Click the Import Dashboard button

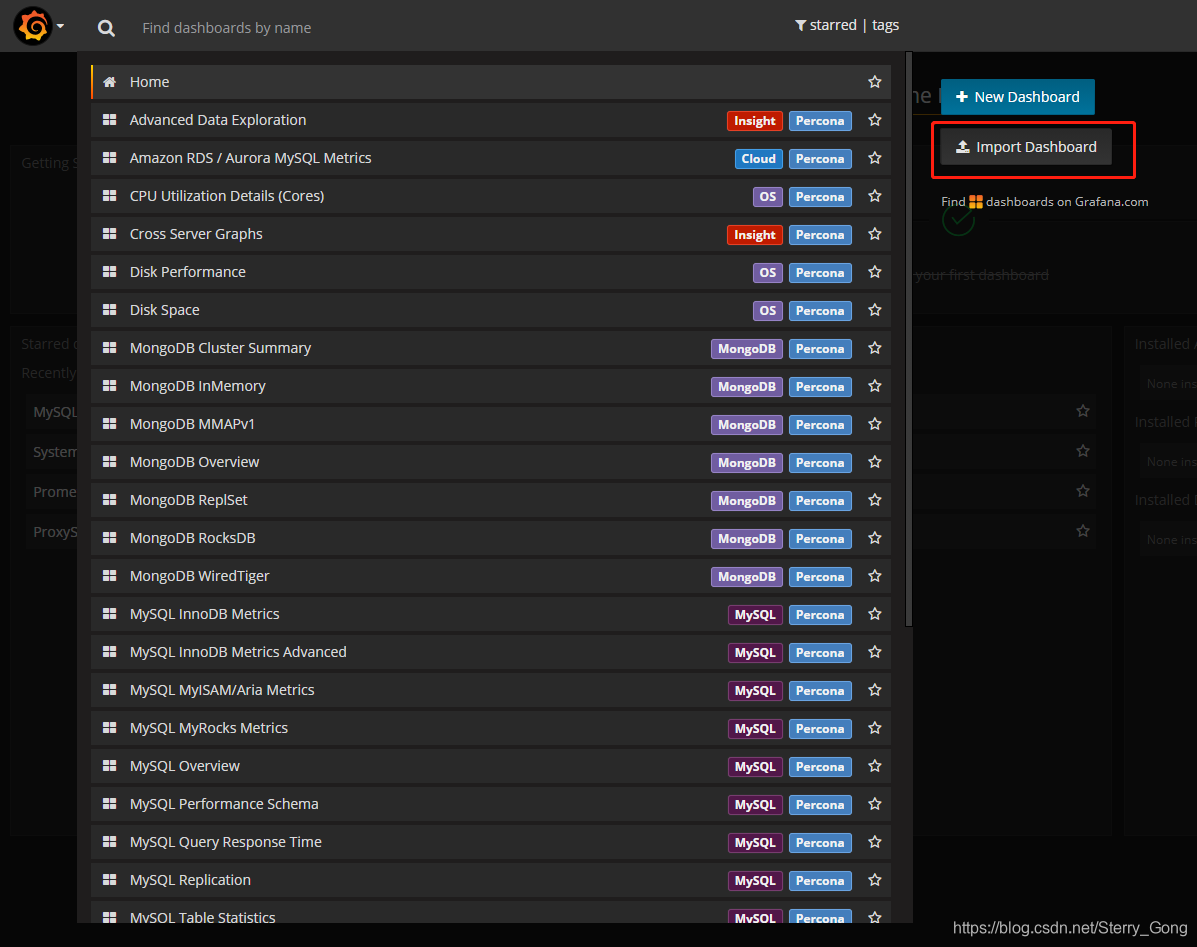(1026, 147)
